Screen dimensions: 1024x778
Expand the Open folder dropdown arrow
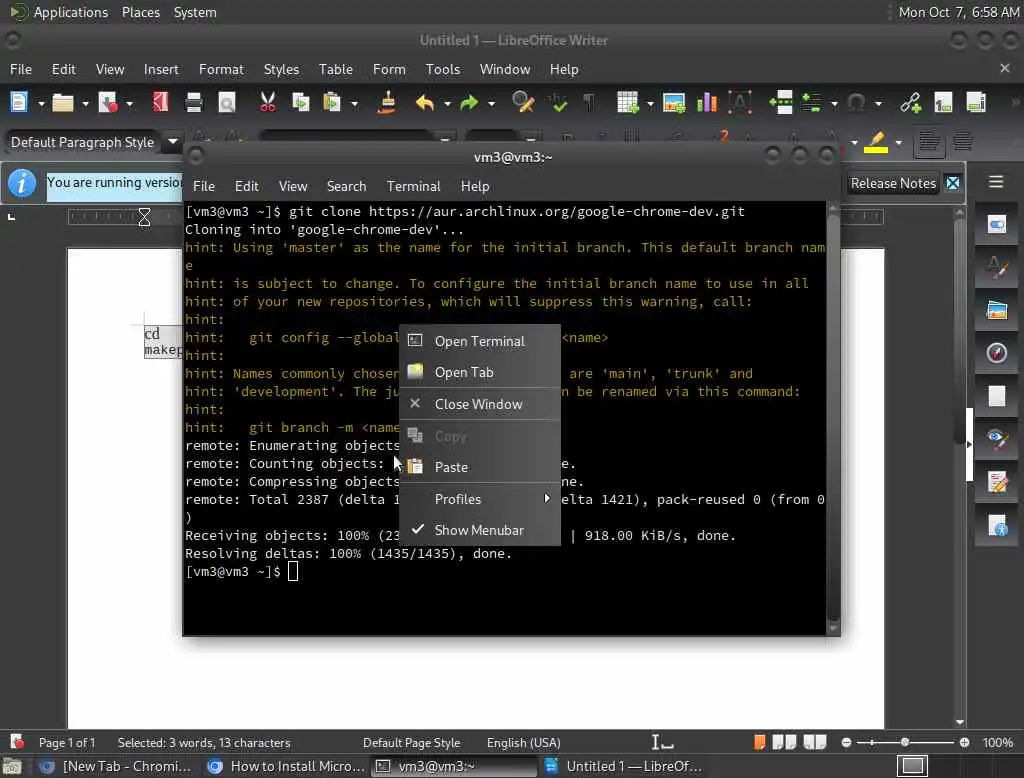click(85, 104)
